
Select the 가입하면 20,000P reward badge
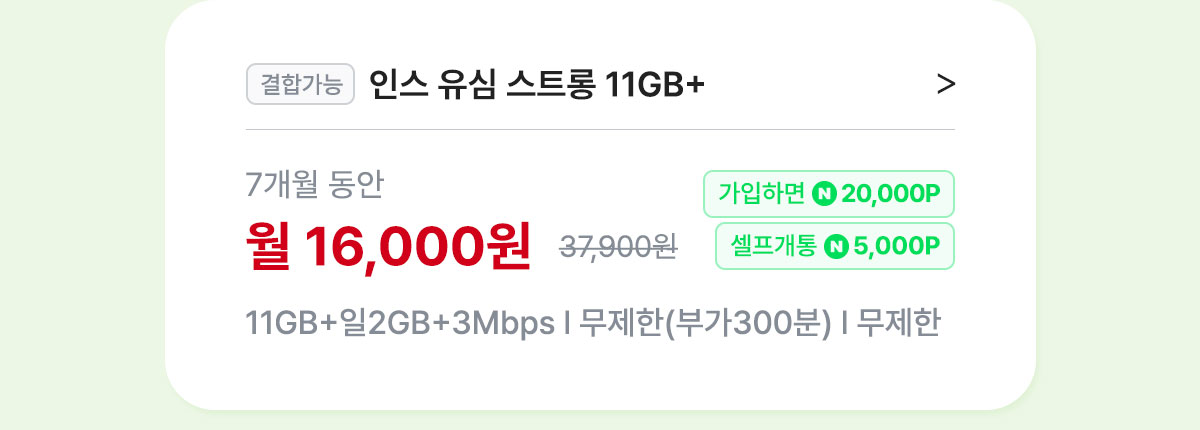point(830,194)
